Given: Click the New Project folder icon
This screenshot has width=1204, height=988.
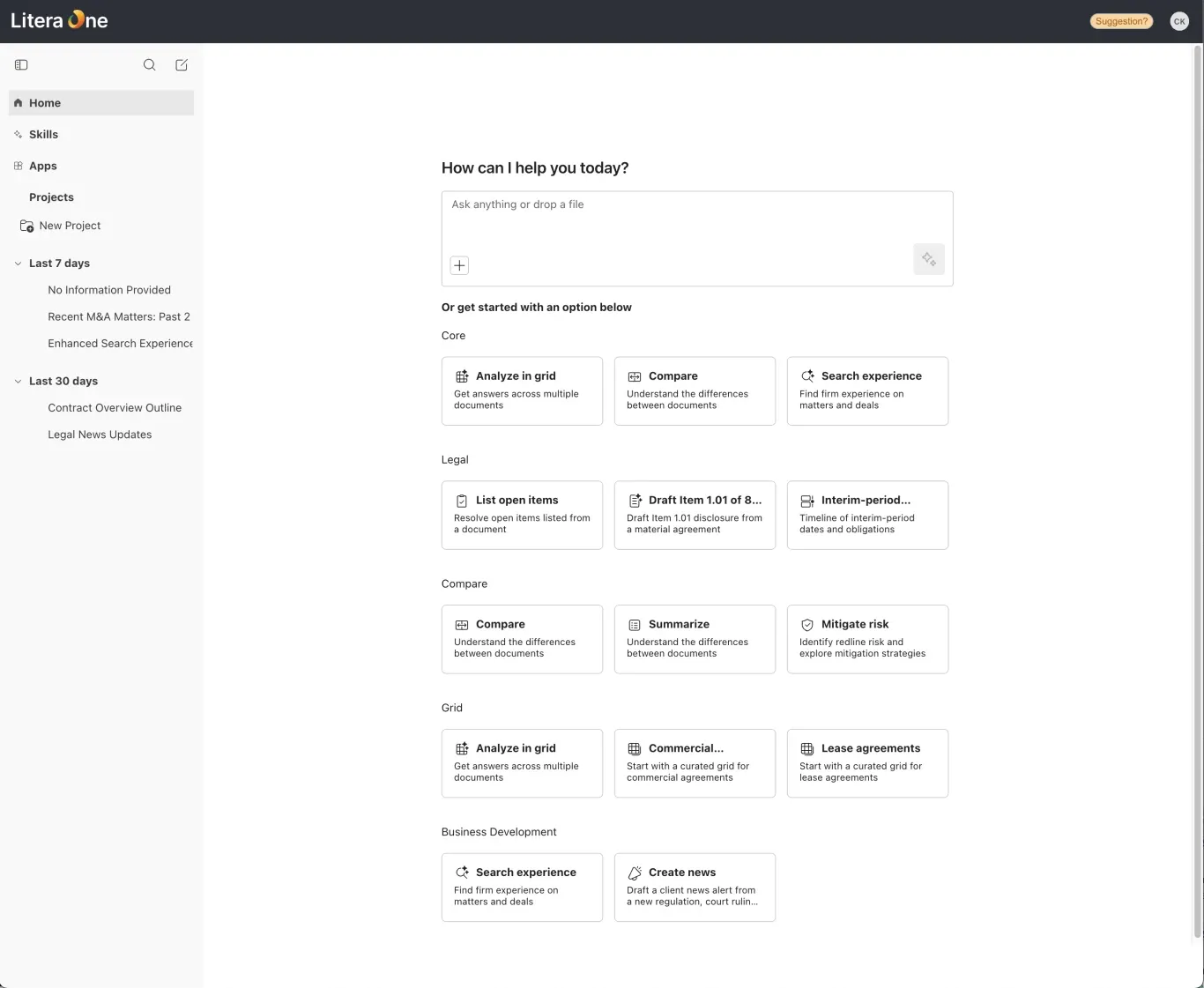Looking at the screenshot, I should (26, 226).
